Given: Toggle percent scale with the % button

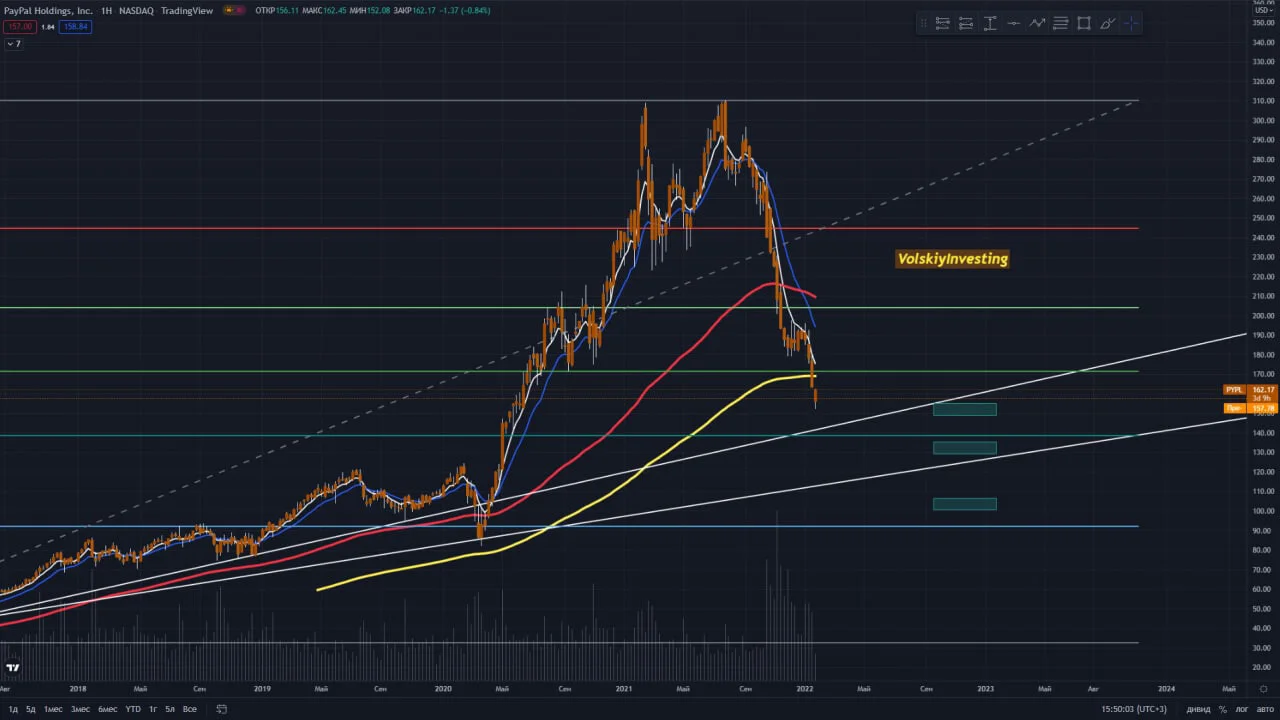Looking at the screenshot, I should click(1222, 709).
